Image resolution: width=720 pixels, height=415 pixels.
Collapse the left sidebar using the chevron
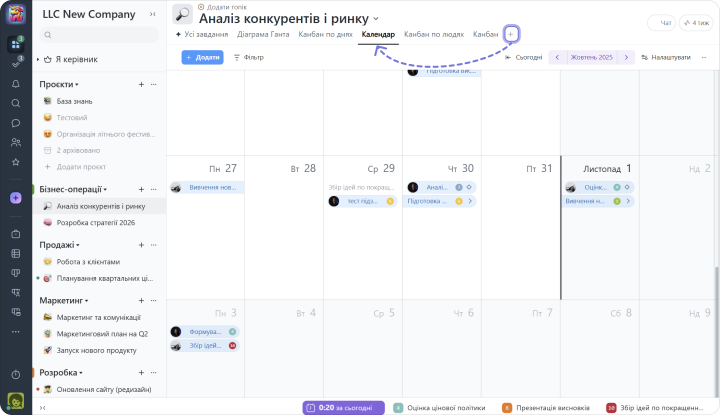pos(152,14)
